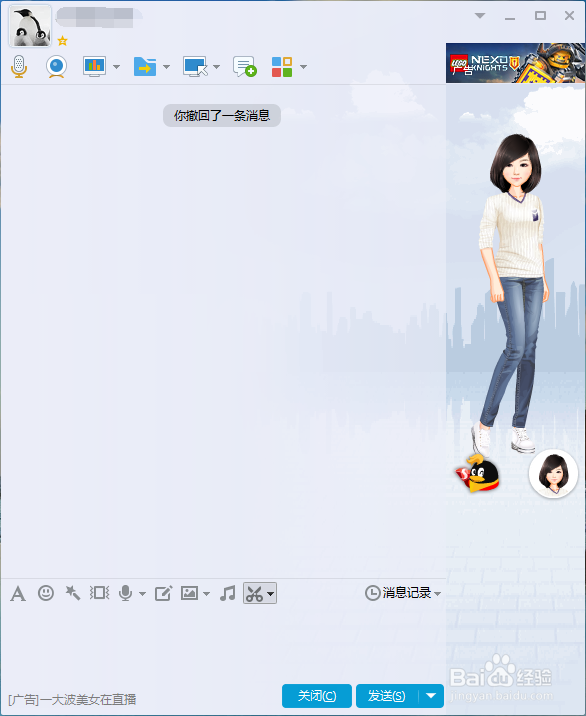Click the 你撤回了一条消息 notice

click(222, 116)
